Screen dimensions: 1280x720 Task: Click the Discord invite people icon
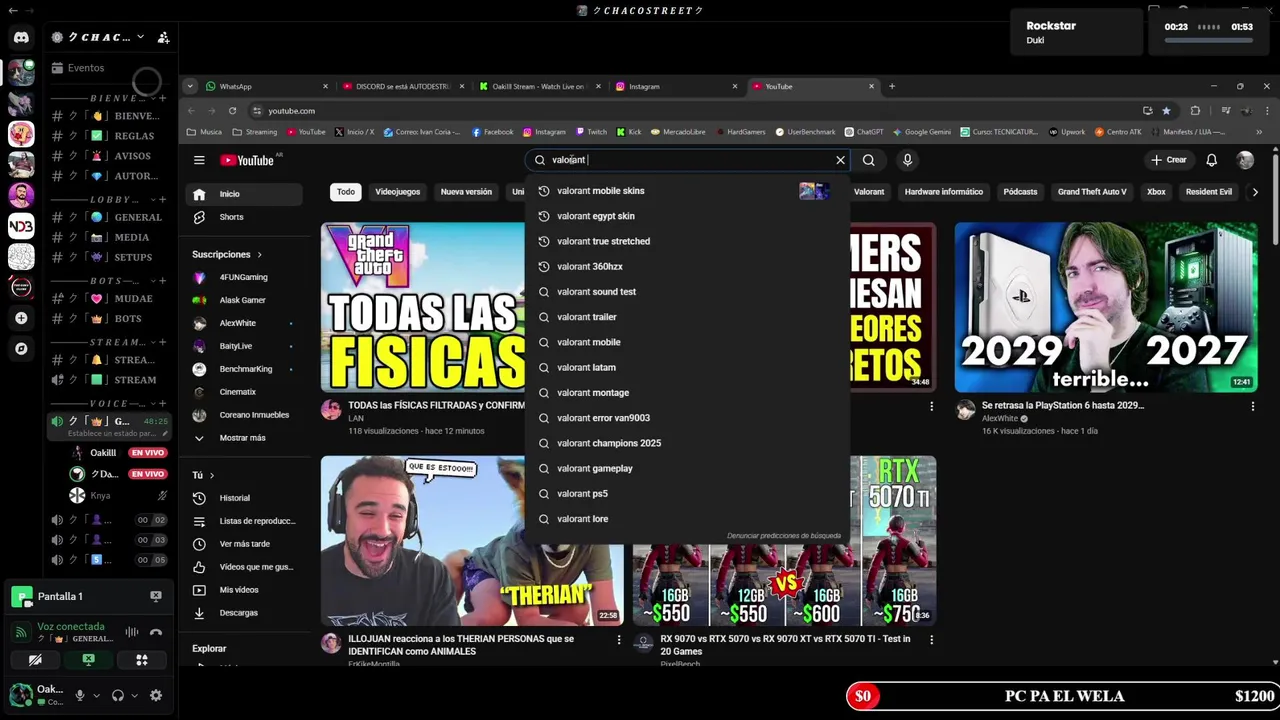pyautogui.click(x=163, y=37)
